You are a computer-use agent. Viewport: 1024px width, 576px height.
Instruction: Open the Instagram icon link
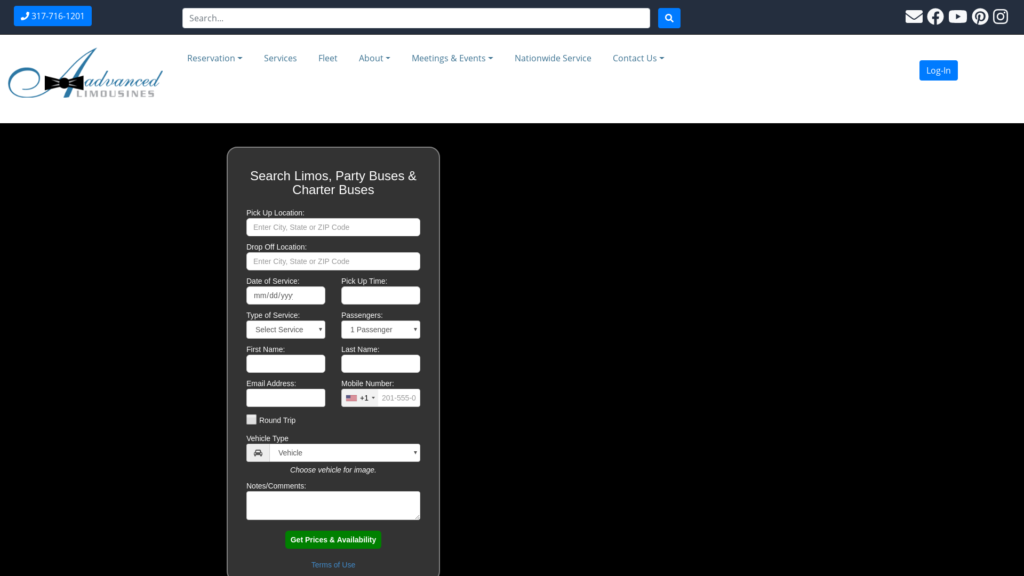click(1001, 17)
